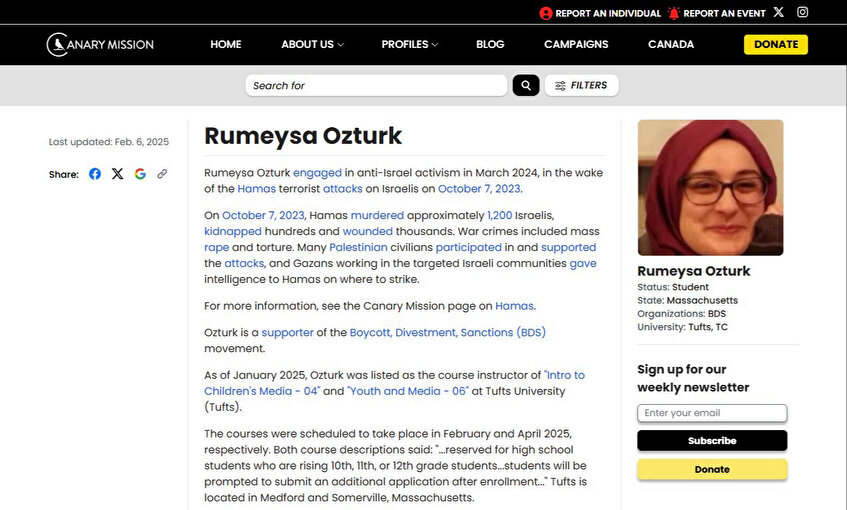847x510 pixels.
Task: Click the filters slider icon
Action: [560, 85]
